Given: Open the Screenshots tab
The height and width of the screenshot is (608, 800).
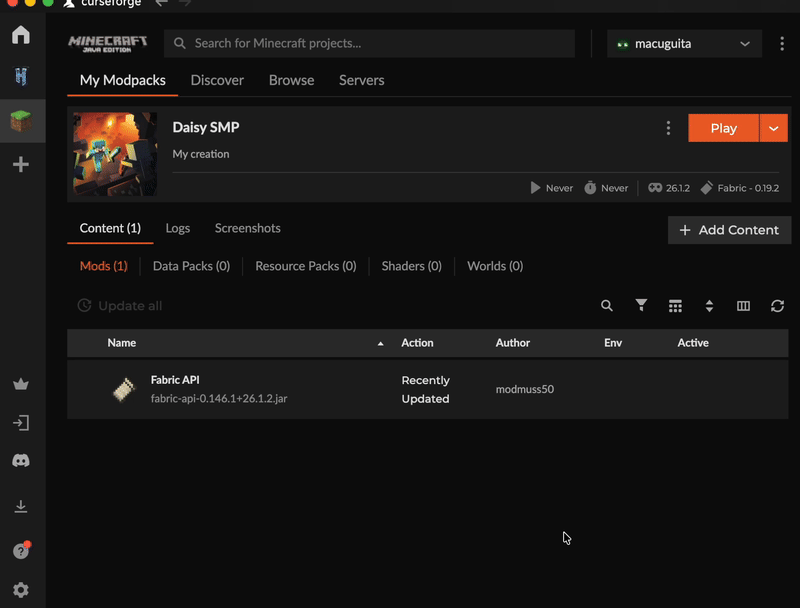Looking at the screenshot, I should tap(247, 228).
